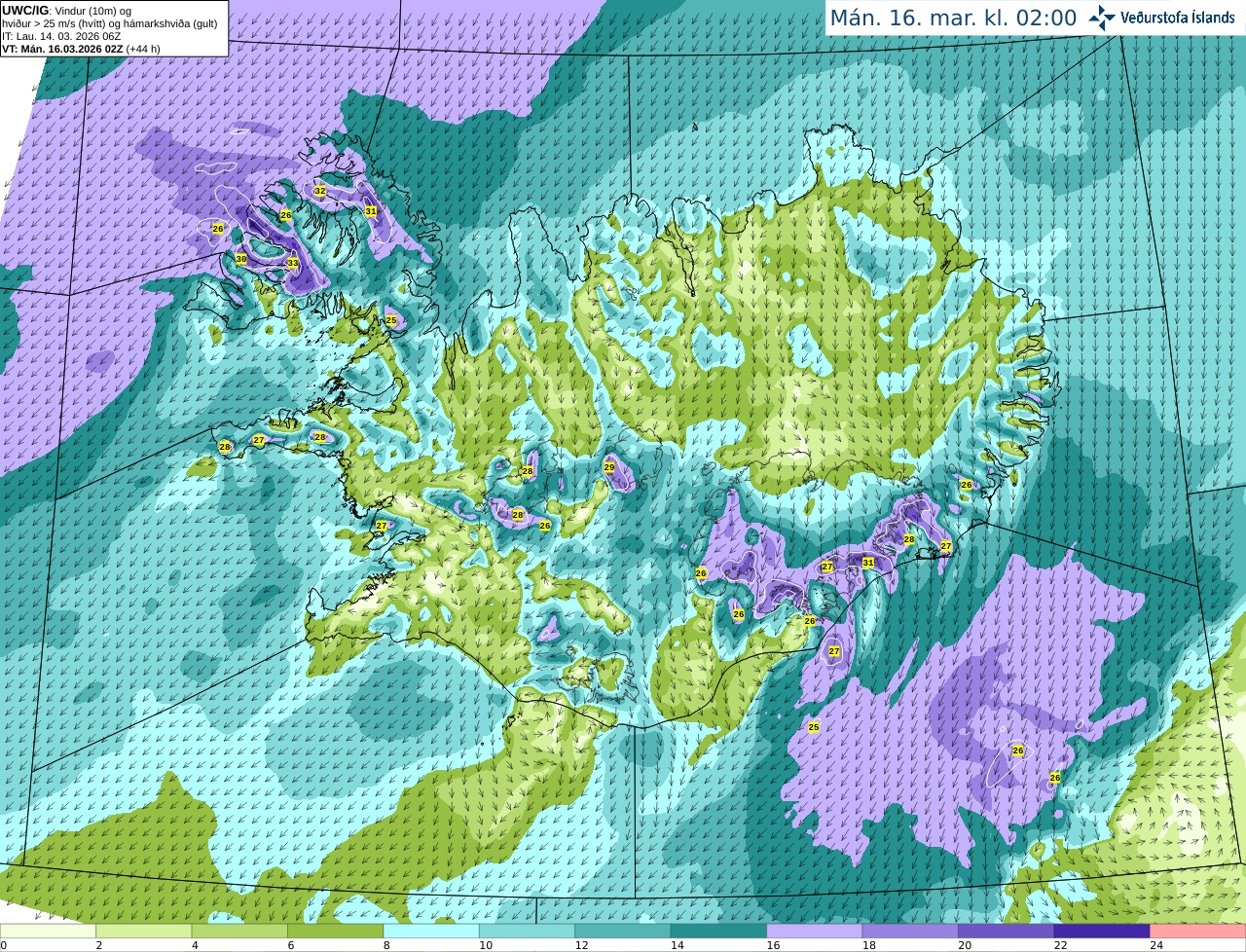The image size is (1246, 952).
Task: Pick the 12–14 teal scale swatch
Action: click(623, 931)
